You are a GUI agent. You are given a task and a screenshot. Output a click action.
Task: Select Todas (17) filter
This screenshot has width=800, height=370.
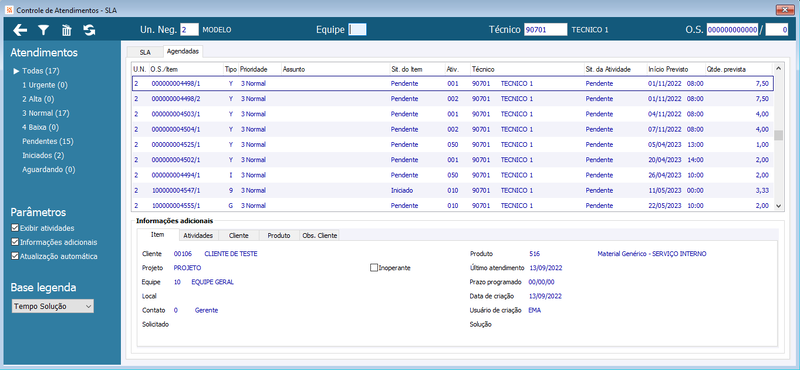pyautogui.click(x=41, y=71)
